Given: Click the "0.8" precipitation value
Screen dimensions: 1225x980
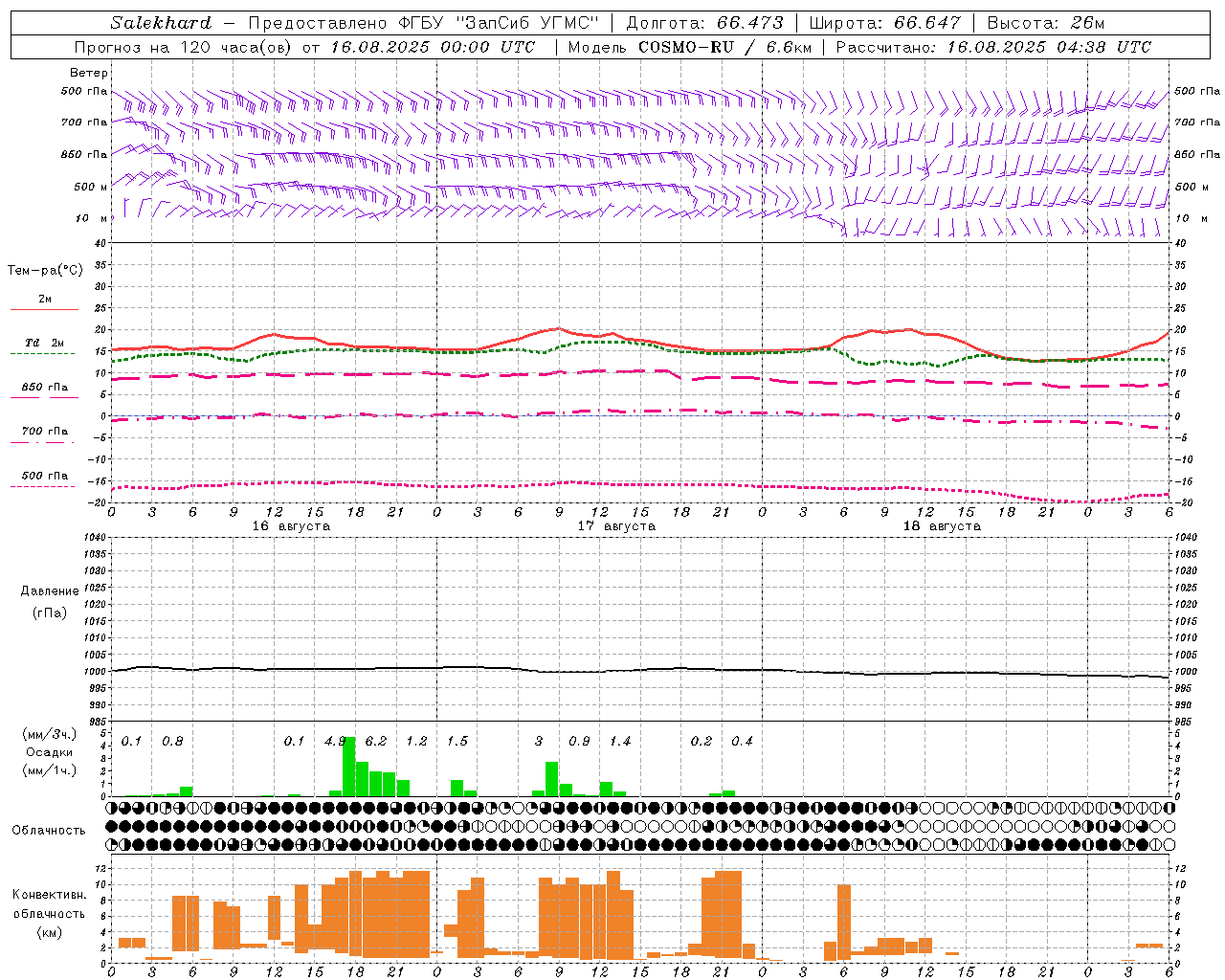Looking at the screenshot, I should point(172,741).
